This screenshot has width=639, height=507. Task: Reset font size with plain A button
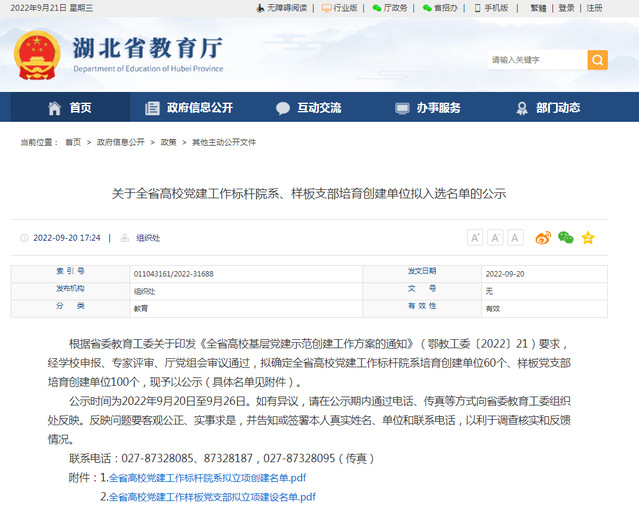point(515,238)
